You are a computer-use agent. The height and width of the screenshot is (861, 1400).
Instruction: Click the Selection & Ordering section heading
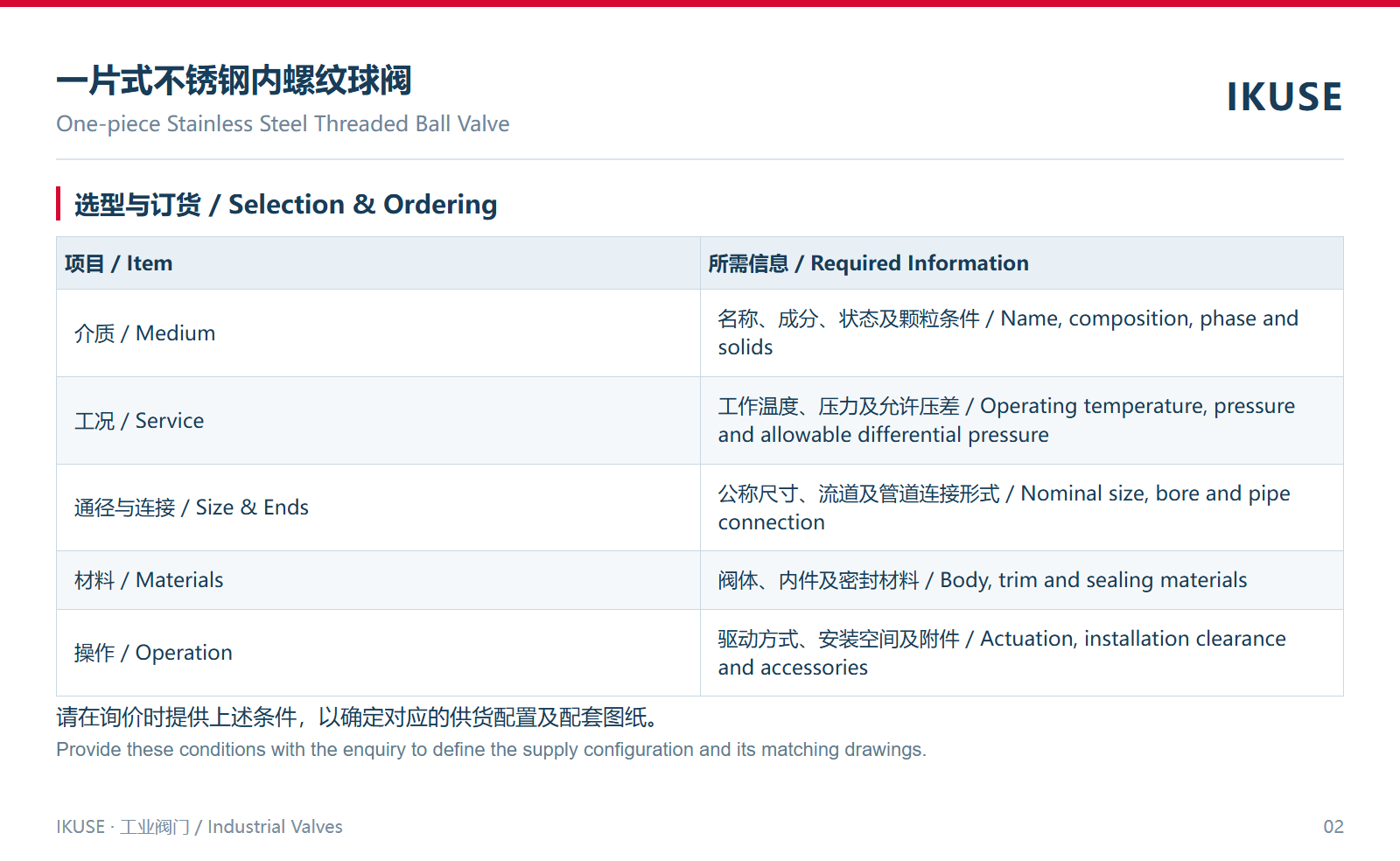coord(286,204)
